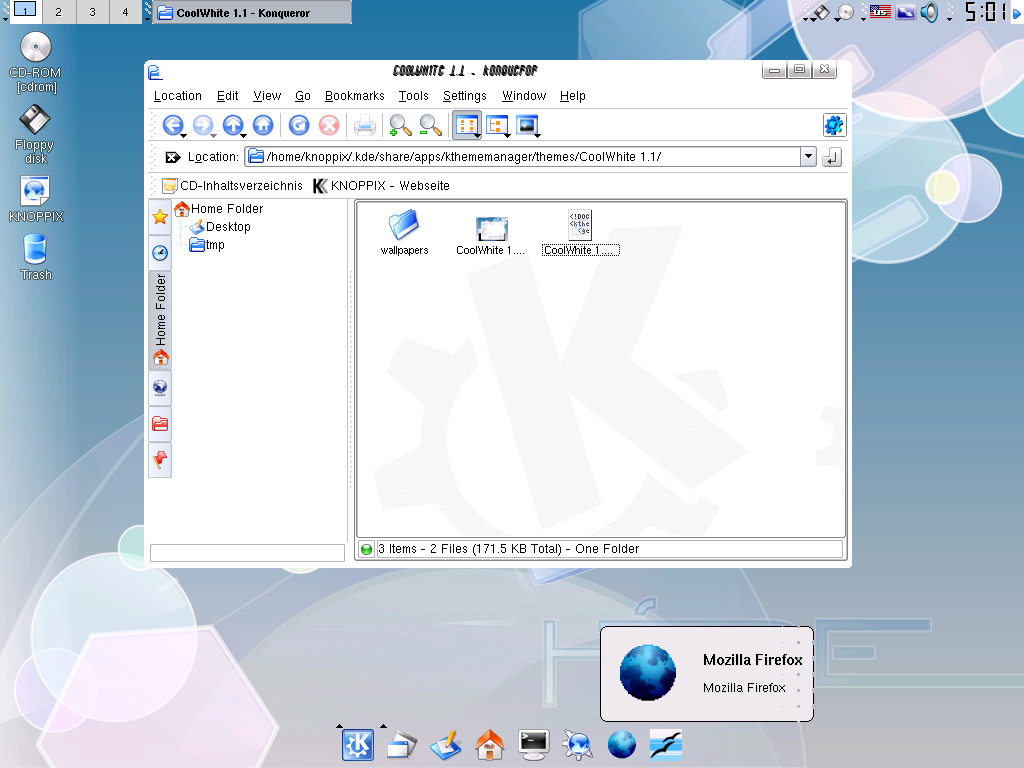Open back history dropdown arrow

(184, 135)
